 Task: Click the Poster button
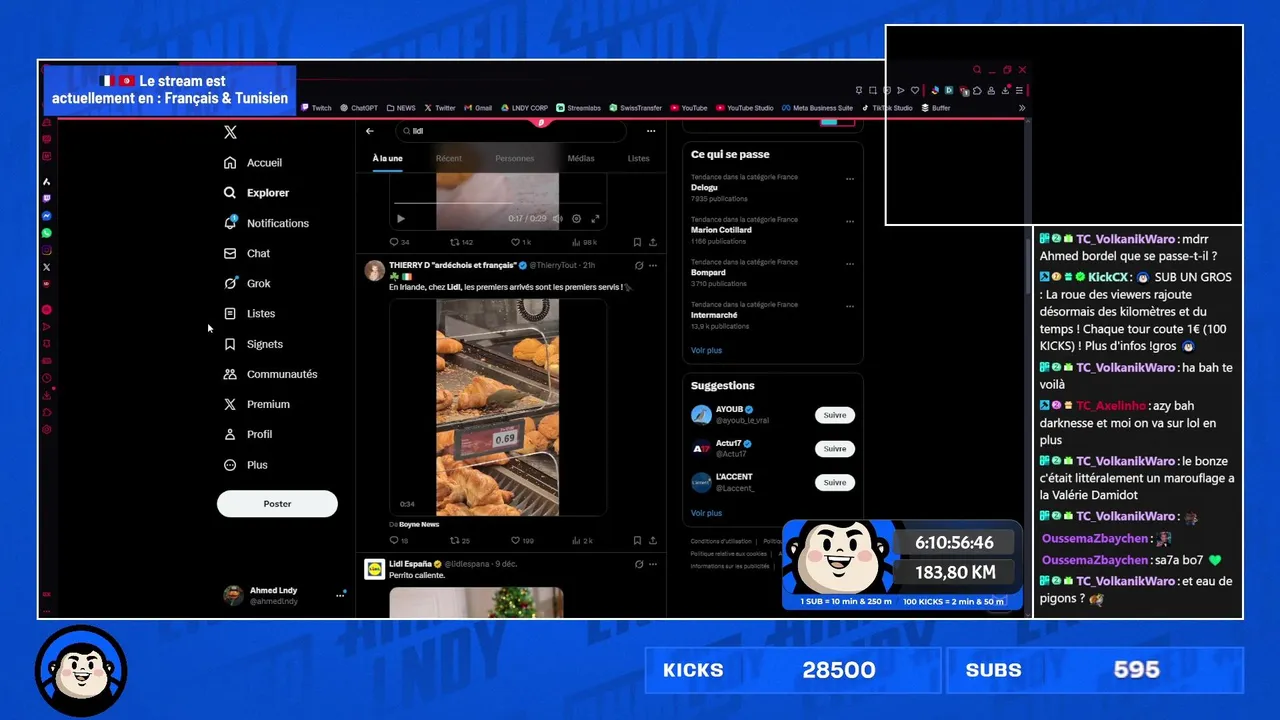(277, 504)
